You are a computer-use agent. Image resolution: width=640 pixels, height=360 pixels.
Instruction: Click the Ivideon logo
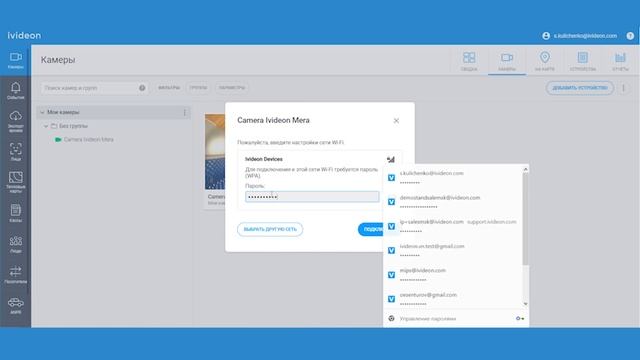[24, 36]
